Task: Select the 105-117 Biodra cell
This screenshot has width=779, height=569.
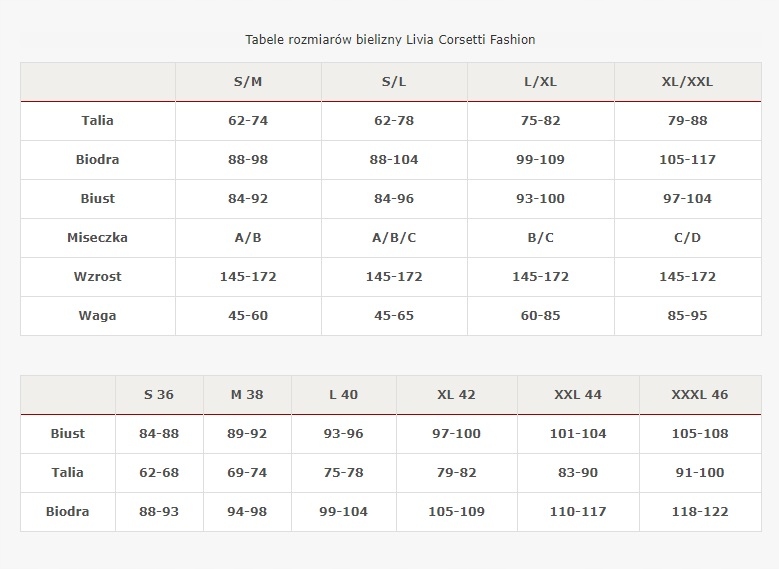Action: coord(688,160)
